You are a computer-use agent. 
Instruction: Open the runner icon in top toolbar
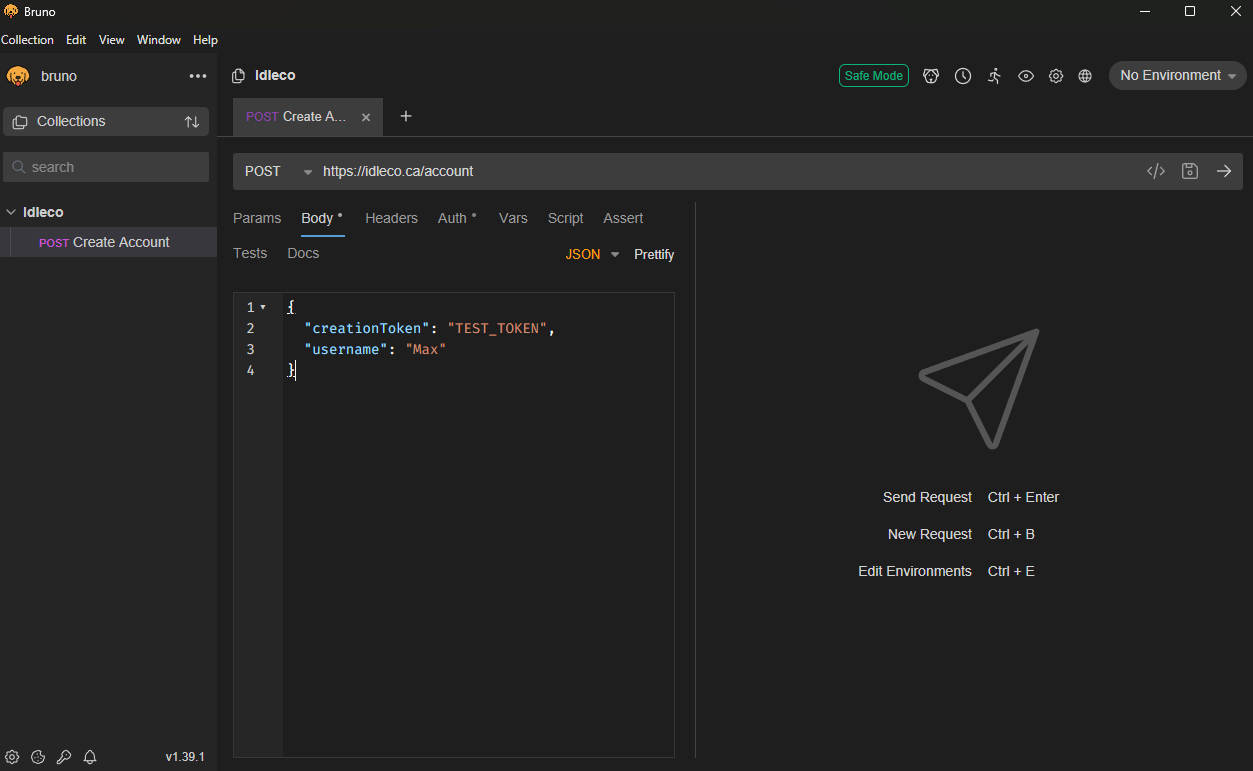tap(993, 76)
